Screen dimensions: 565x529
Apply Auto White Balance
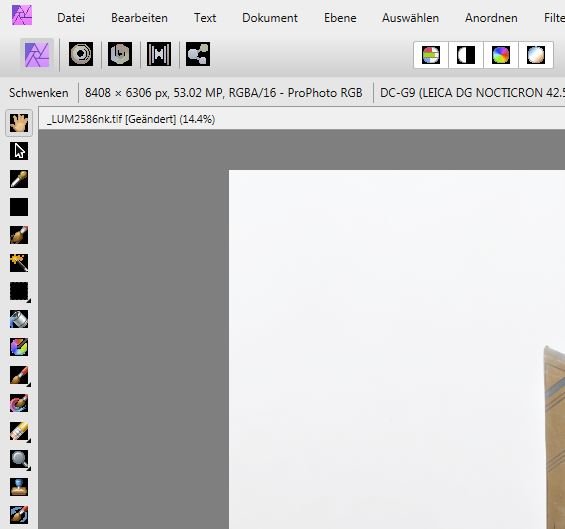pos(536,55)
